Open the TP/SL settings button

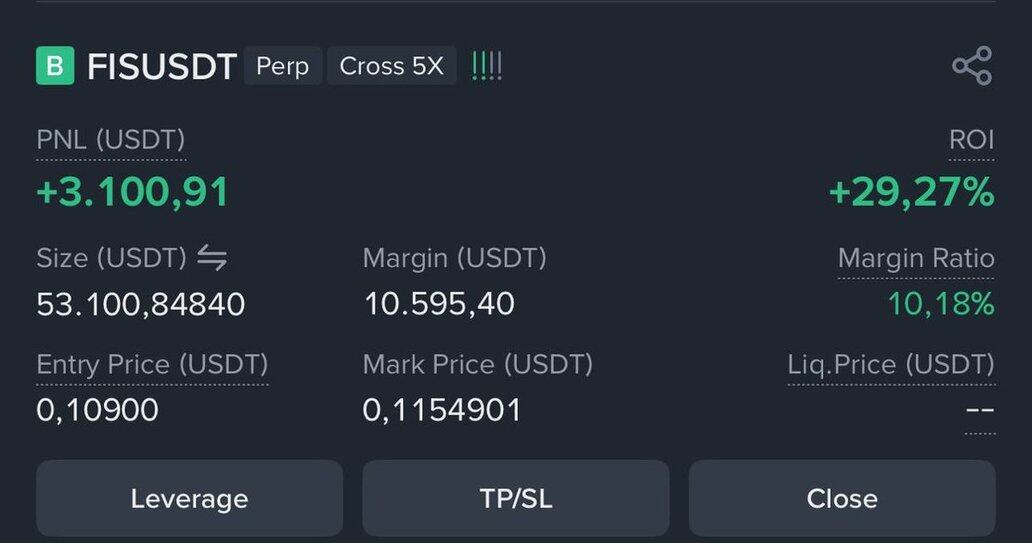516,498
